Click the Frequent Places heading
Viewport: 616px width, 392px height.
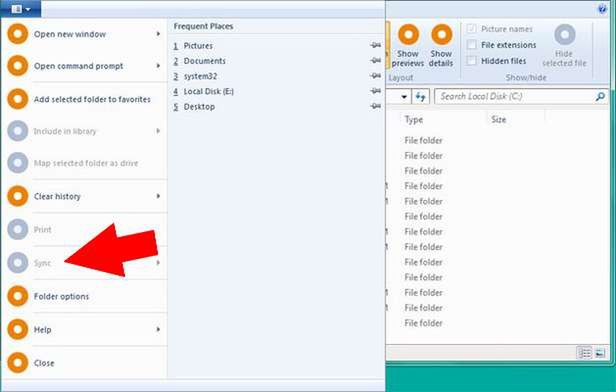pyautogui.click(x=204, y=26)
